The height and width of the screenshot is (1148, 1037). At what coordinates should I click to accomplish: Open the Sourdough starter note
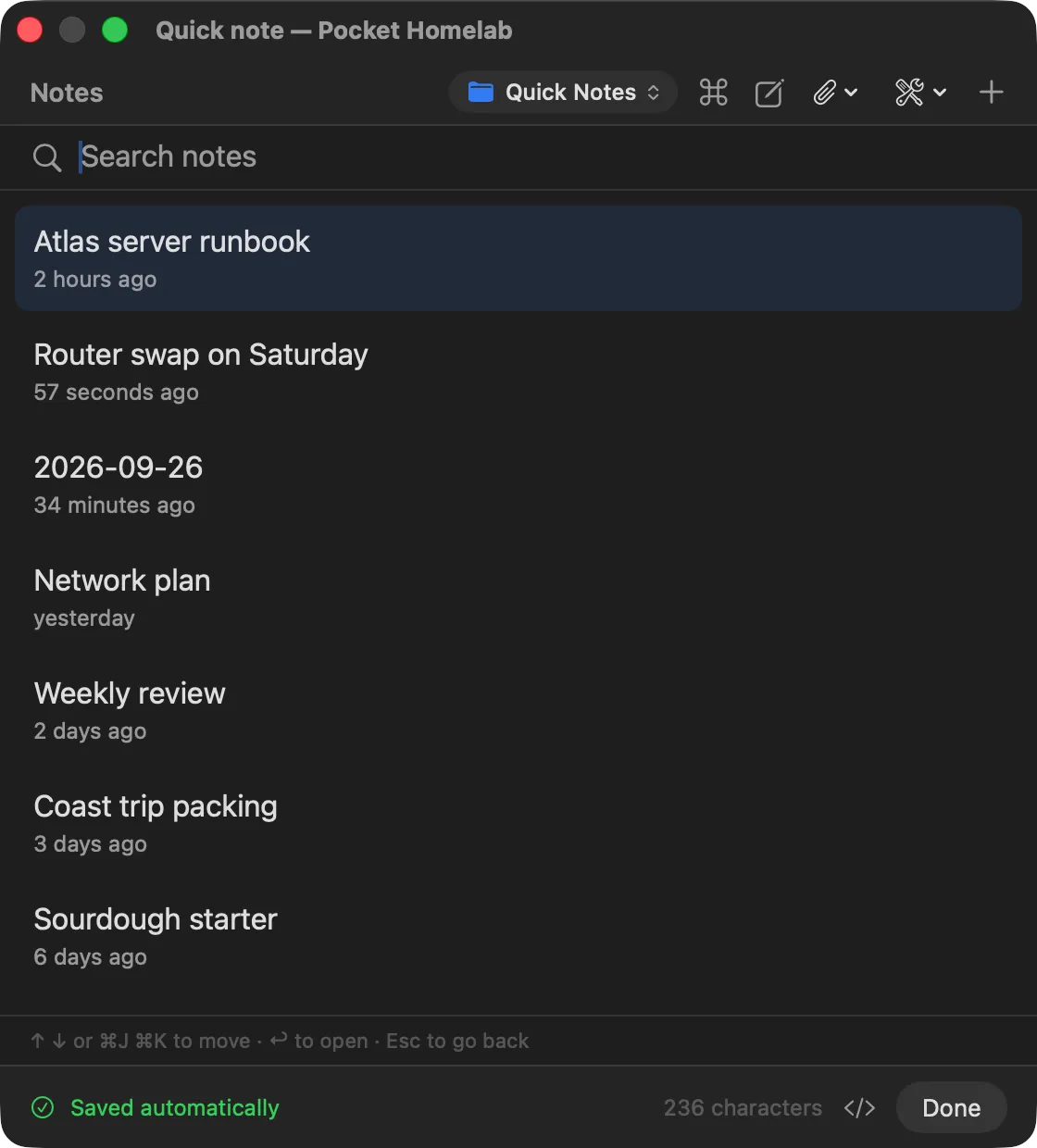(x=518, y=936)
